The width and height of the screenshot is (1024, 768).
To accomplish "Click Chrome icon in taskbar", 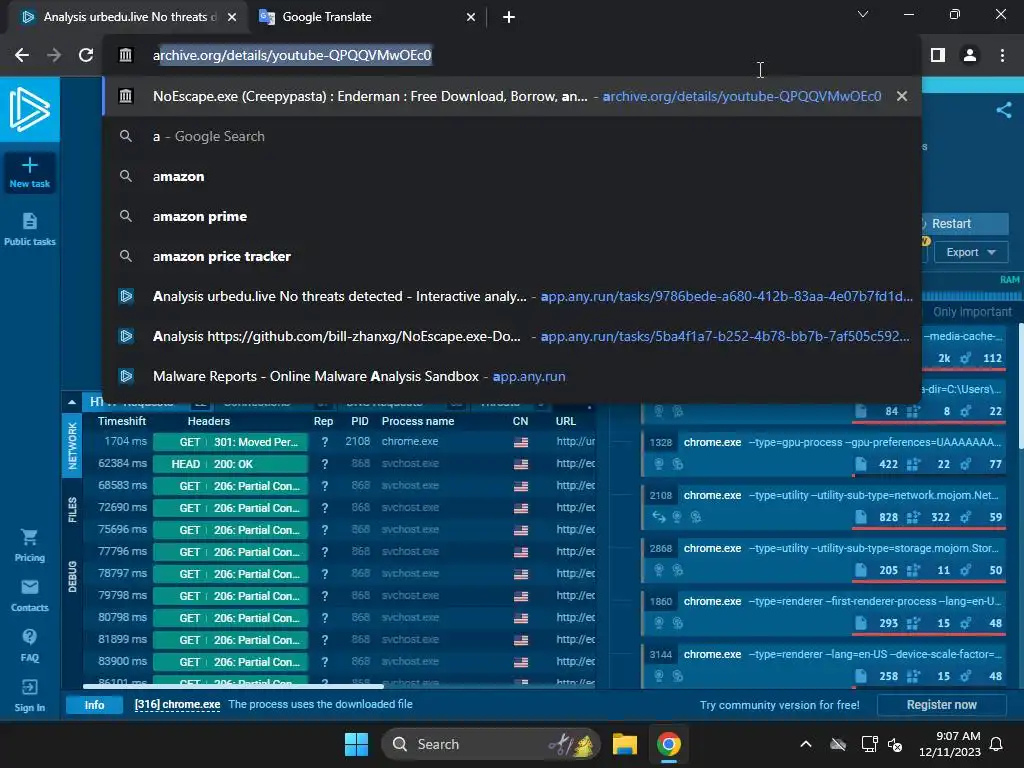I will [669, 744].
